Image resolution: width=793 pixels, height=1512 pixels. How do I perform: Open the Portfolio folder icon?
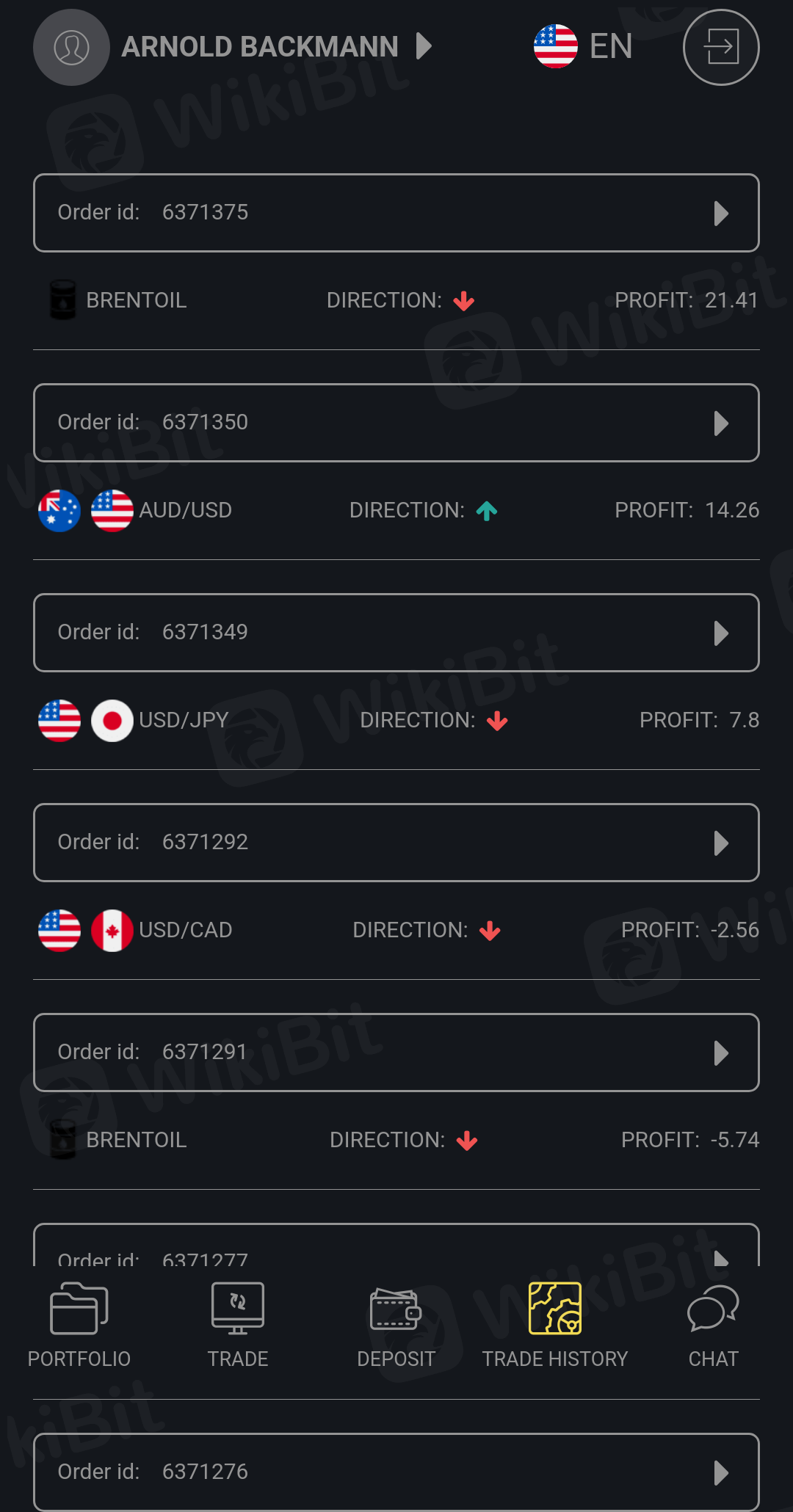79,1308
